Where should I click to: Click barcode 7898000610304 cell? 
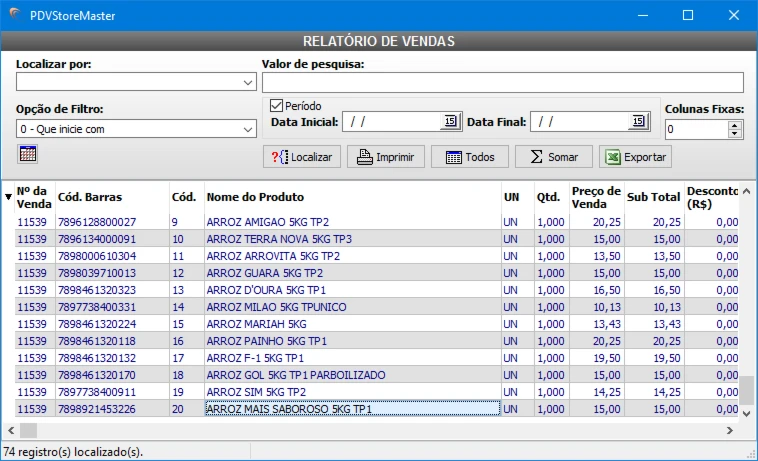pos(112,256)
